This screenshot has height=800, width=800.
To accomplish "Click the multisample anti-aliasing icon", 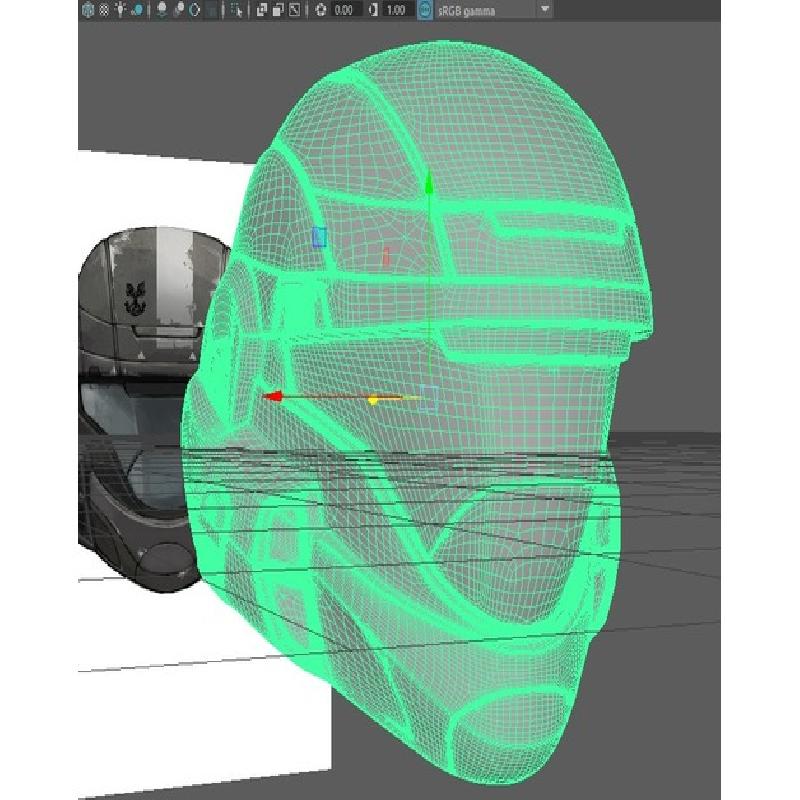I will pyautogui.click(x=193, y=10).
